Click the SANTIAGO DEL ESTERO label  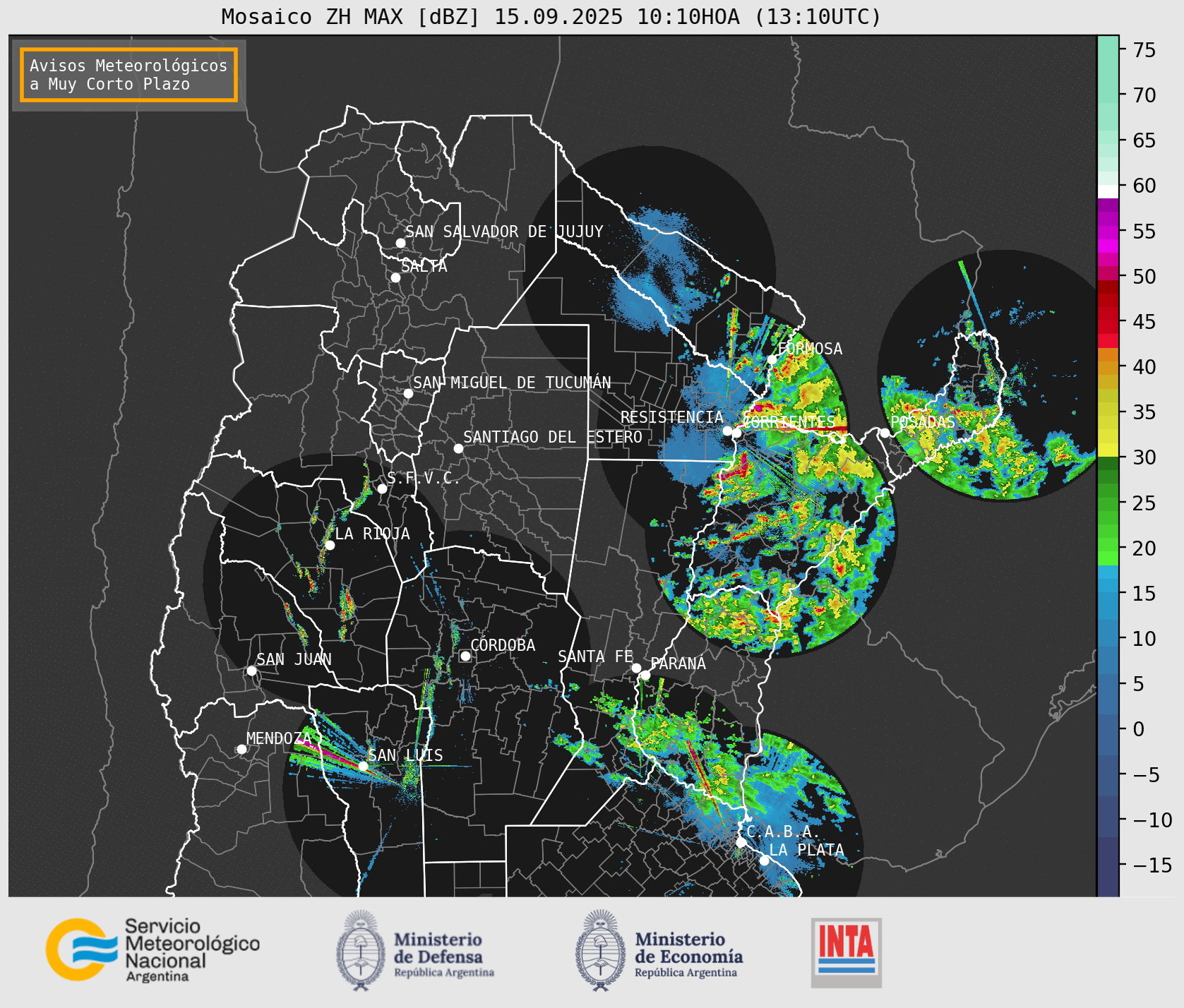(x=553, y=437)
